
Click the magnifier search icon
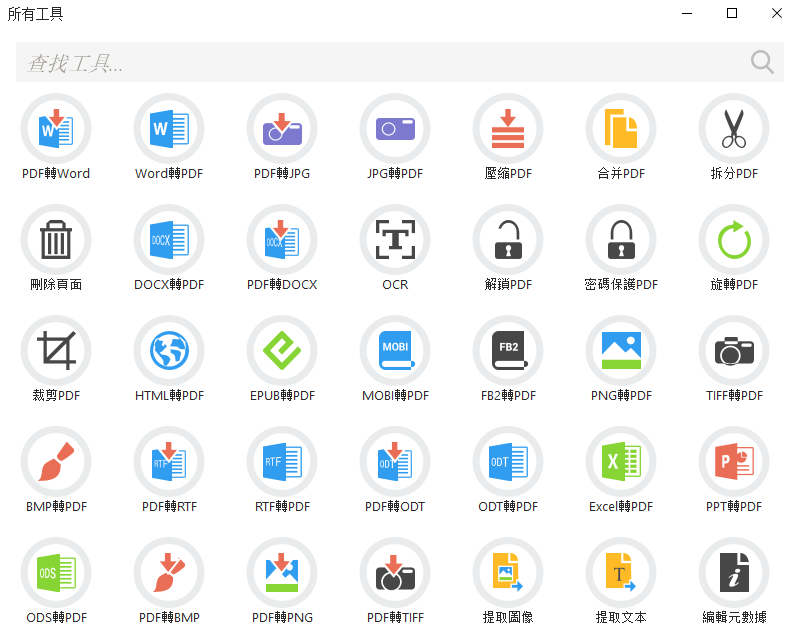[762, 62]
